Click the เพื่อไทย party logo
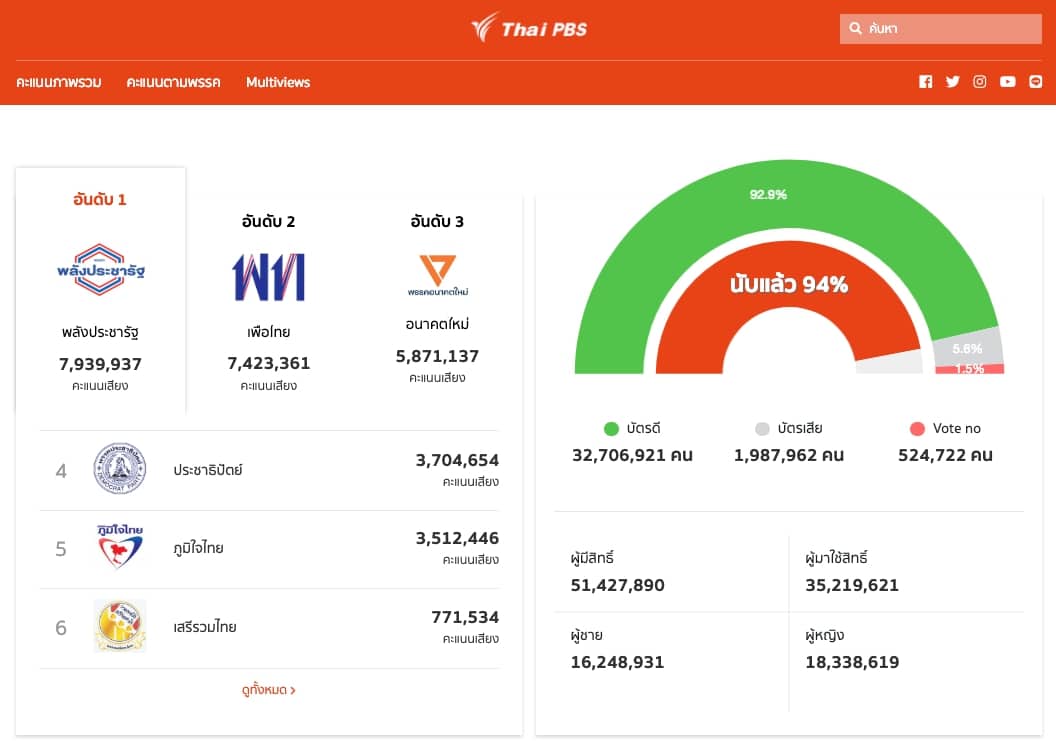 [x=269, y=277]
